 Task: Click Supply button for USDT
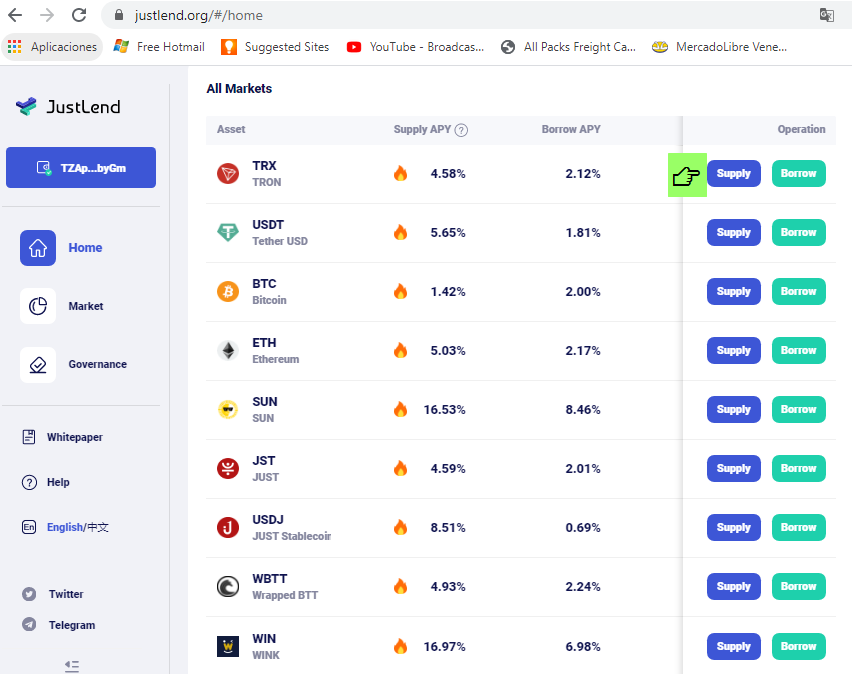734,233
